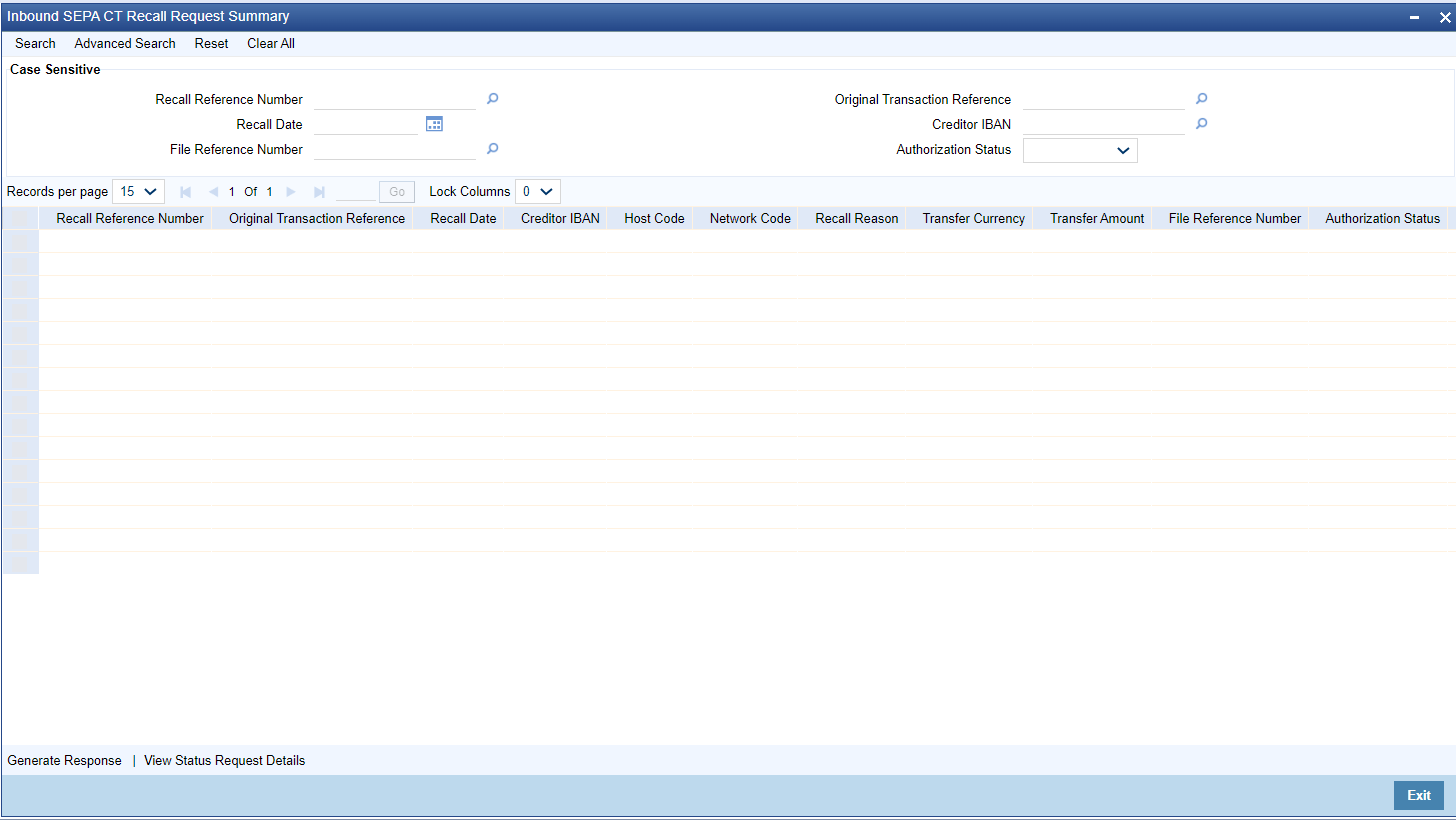Go to next page of results
The height and width of the screenshot is (820, 1456).
coord(291,191)
